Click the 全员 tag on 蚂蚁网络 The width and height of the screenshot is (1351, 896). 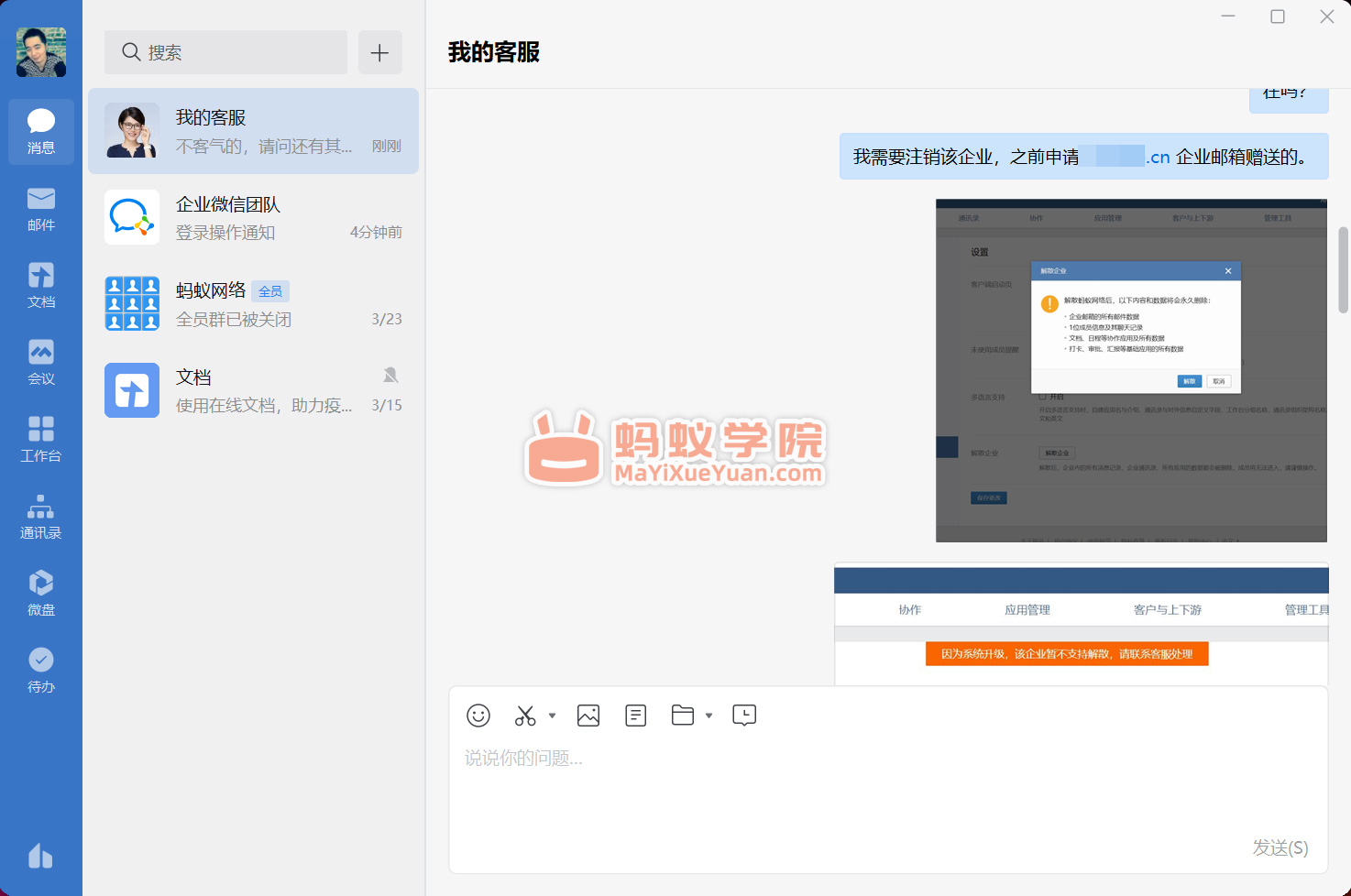270,291
